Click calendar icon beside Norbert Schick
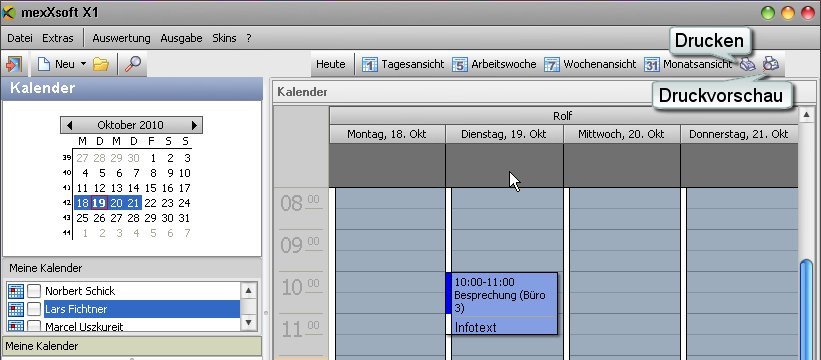821x360 pixels. coord(16,291)
